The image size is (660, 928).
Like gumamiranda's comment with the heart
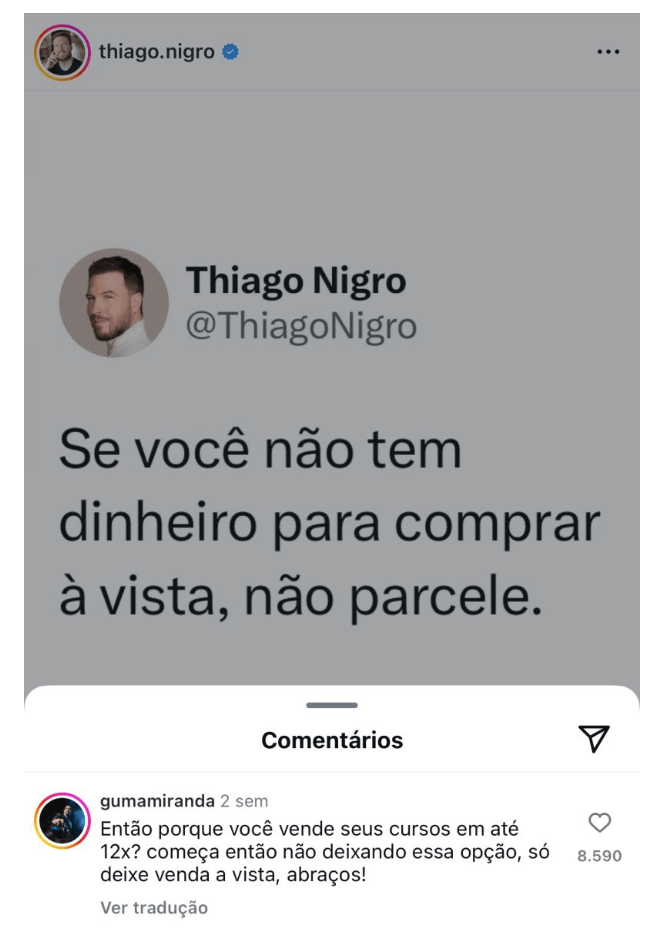click(x=599, y=822)
